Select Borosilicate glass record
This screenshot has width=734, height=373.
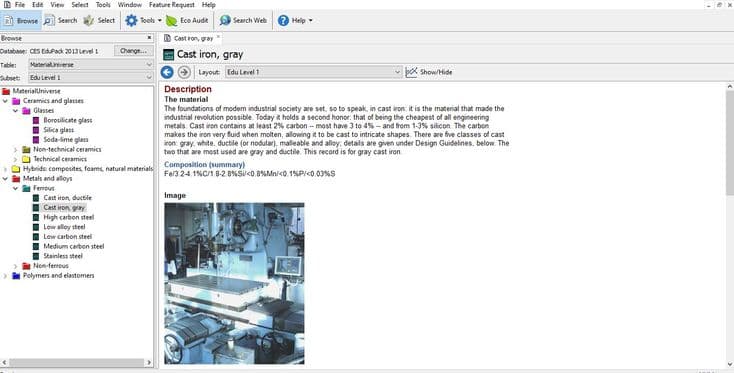(68, 120)
